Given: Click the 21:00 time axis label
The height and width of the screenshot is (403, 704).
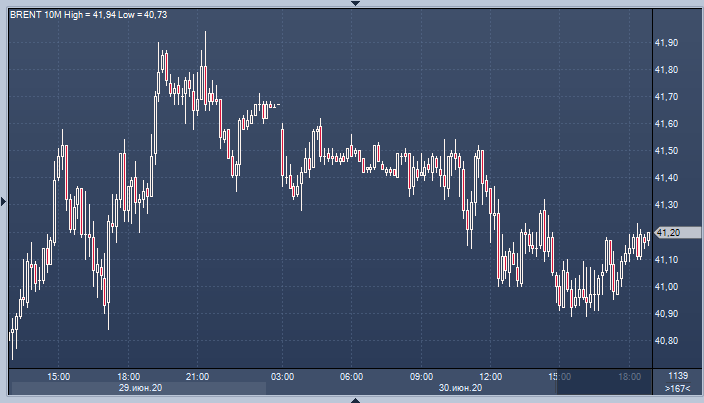Looking at the screenshot, I should click(198, 376).
